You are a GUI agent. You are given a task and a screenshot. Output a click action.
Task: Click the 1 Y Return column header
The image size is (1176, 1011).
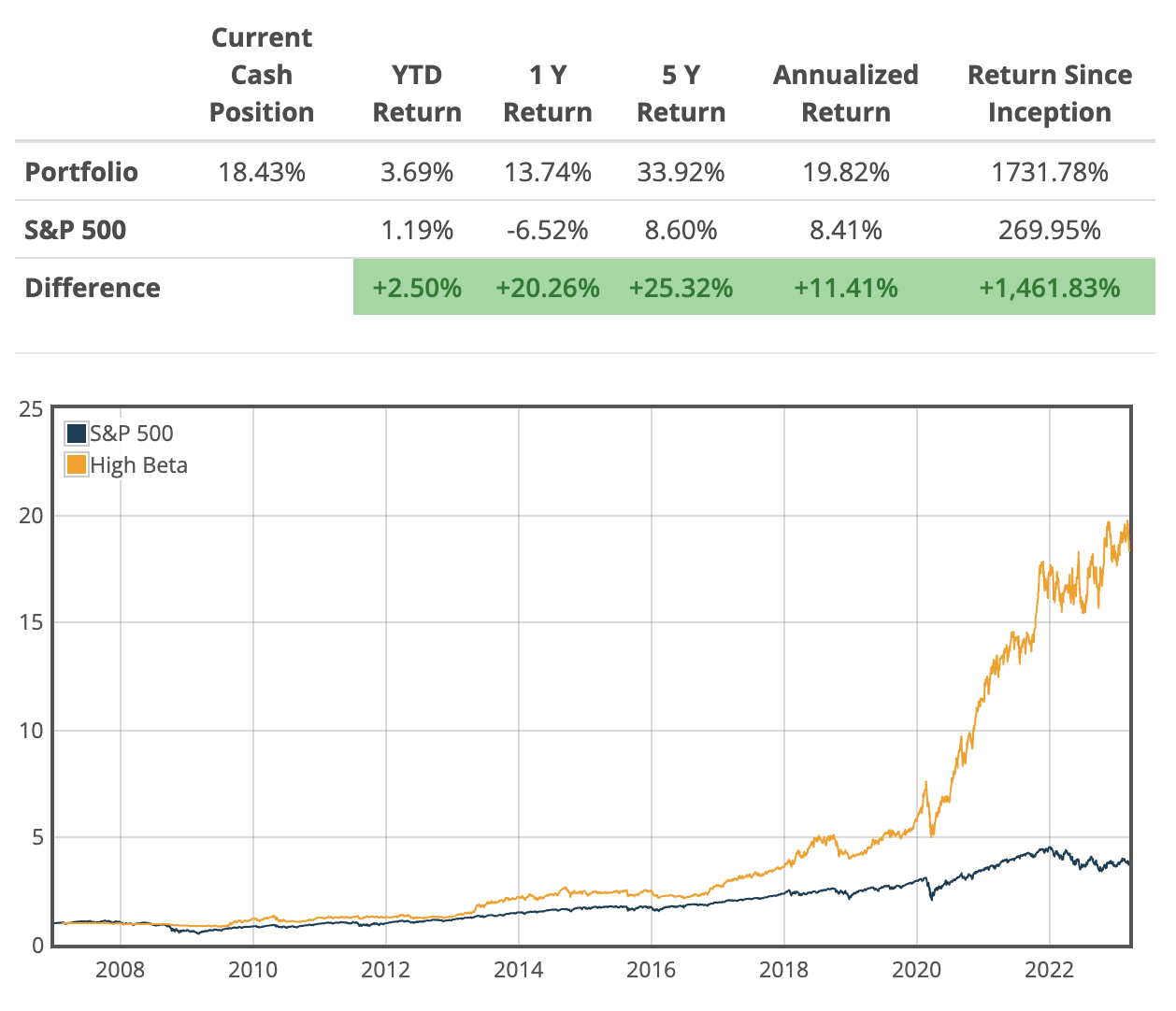(x=548, y=93)
